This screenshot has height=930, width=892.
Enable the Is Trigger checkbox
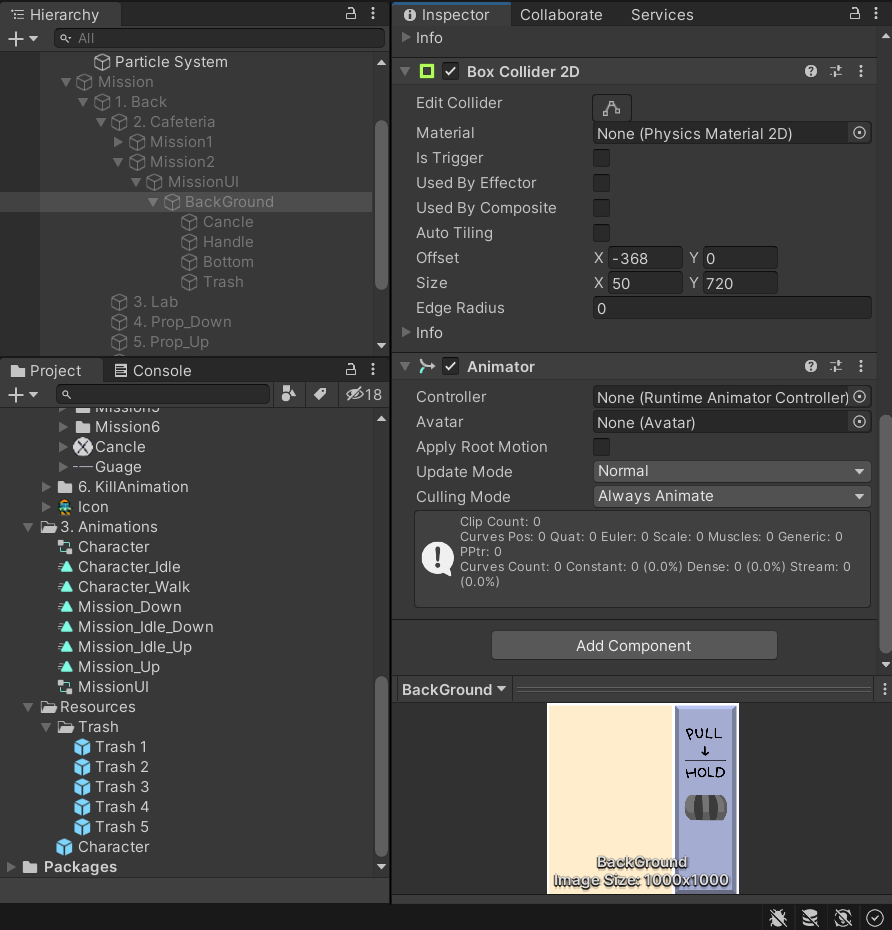(601, 158)
